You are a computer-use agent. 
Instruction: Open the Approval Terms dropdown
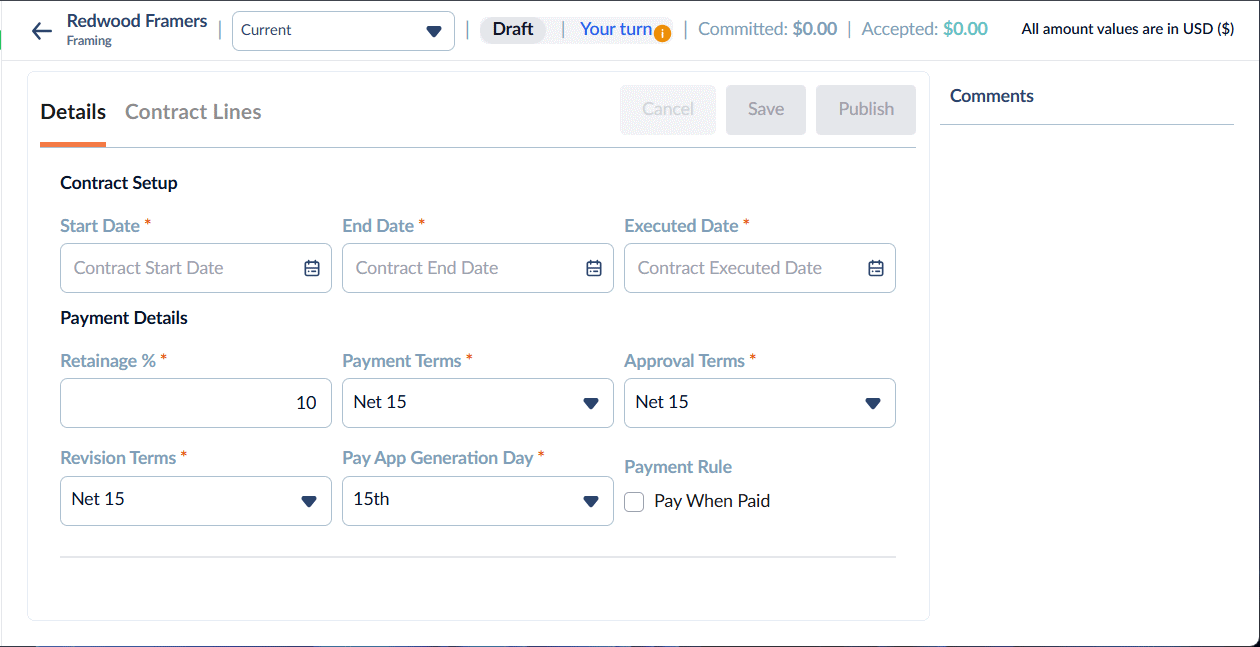click(760, 403)
